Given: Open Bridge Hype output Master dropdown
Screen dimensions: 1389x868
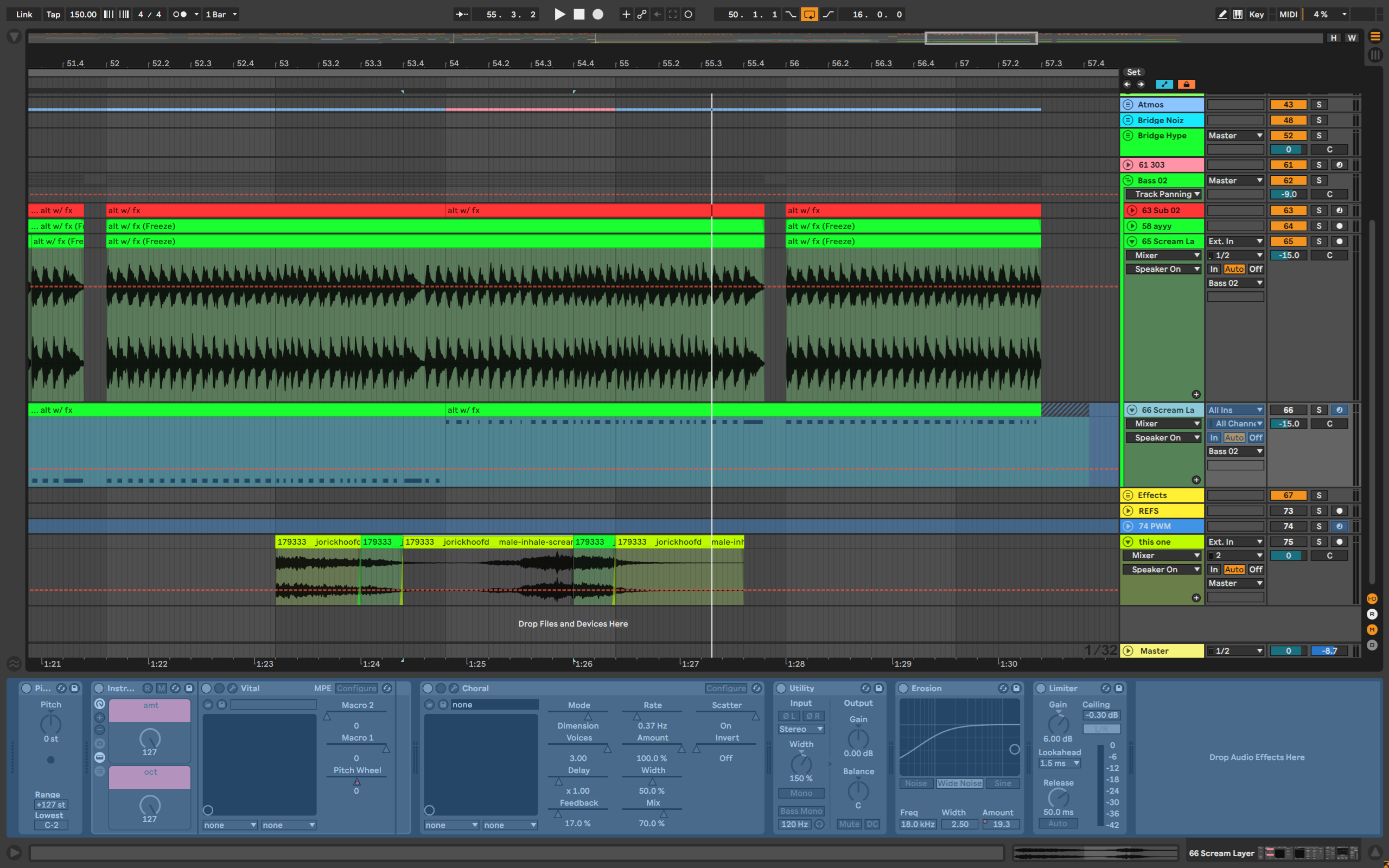Looking at the screenshot, I should pos(1235,136).
